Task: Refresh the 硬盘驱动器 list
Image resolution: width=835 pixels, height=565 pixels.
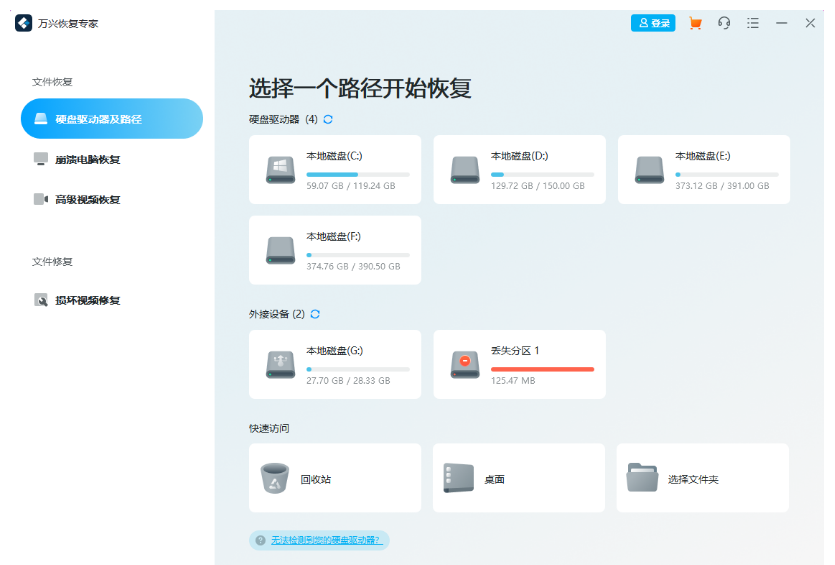Action: (328, 119)
